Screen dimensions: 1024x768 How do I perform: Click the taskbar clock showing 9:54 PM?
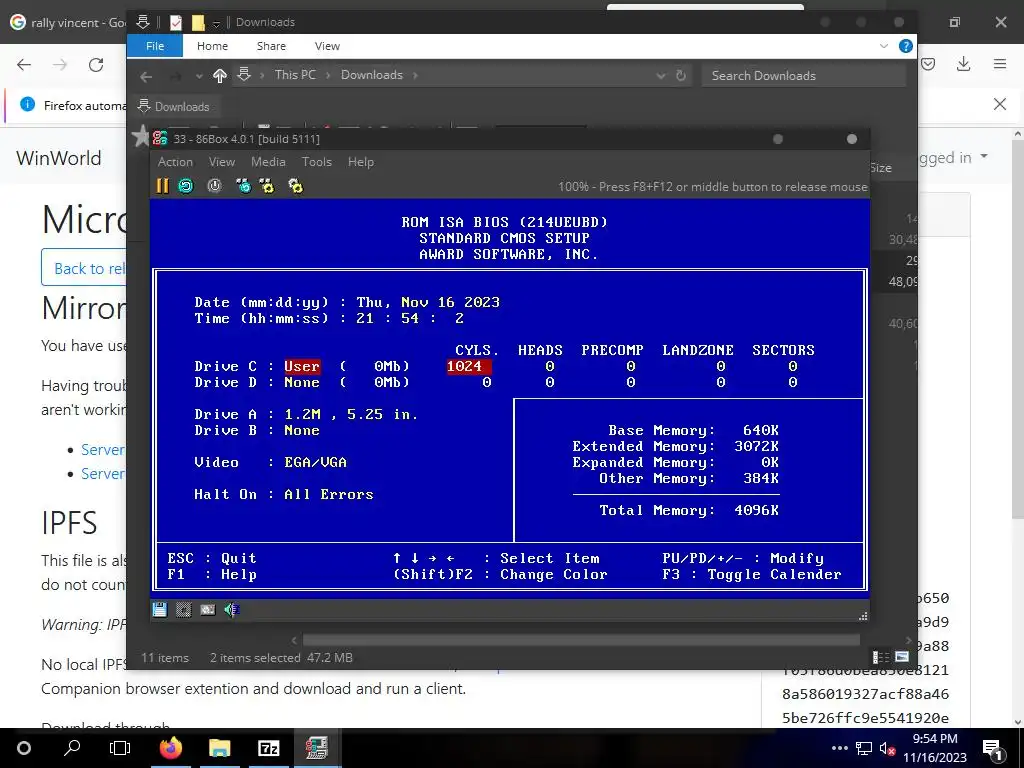[x=935, y=748]
